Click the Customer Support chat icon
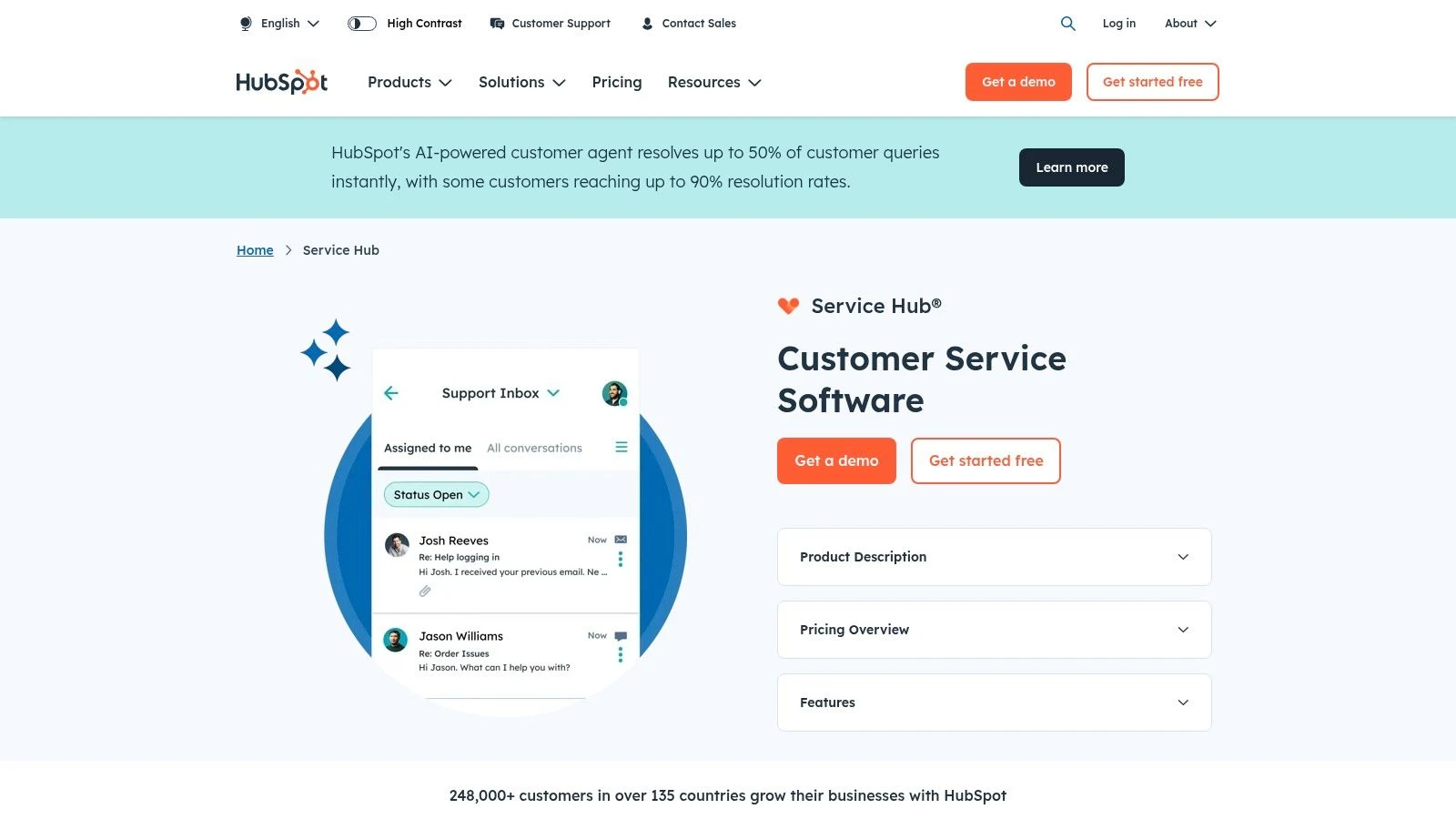Screen dimensions: 1456x819 pos(497,24)
